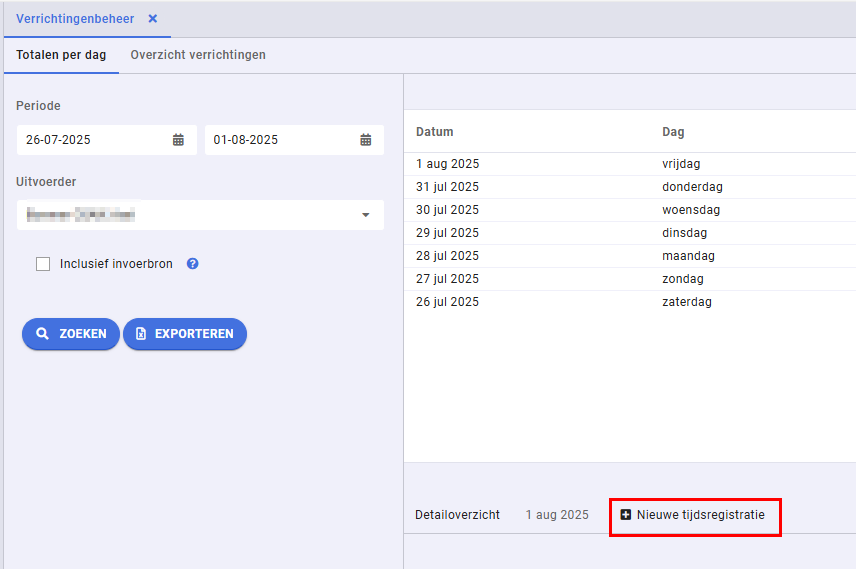Enable the Inclusief invoerbron checkbox
The height and width of the screenshot is (569, 856).
click(43, 264)
